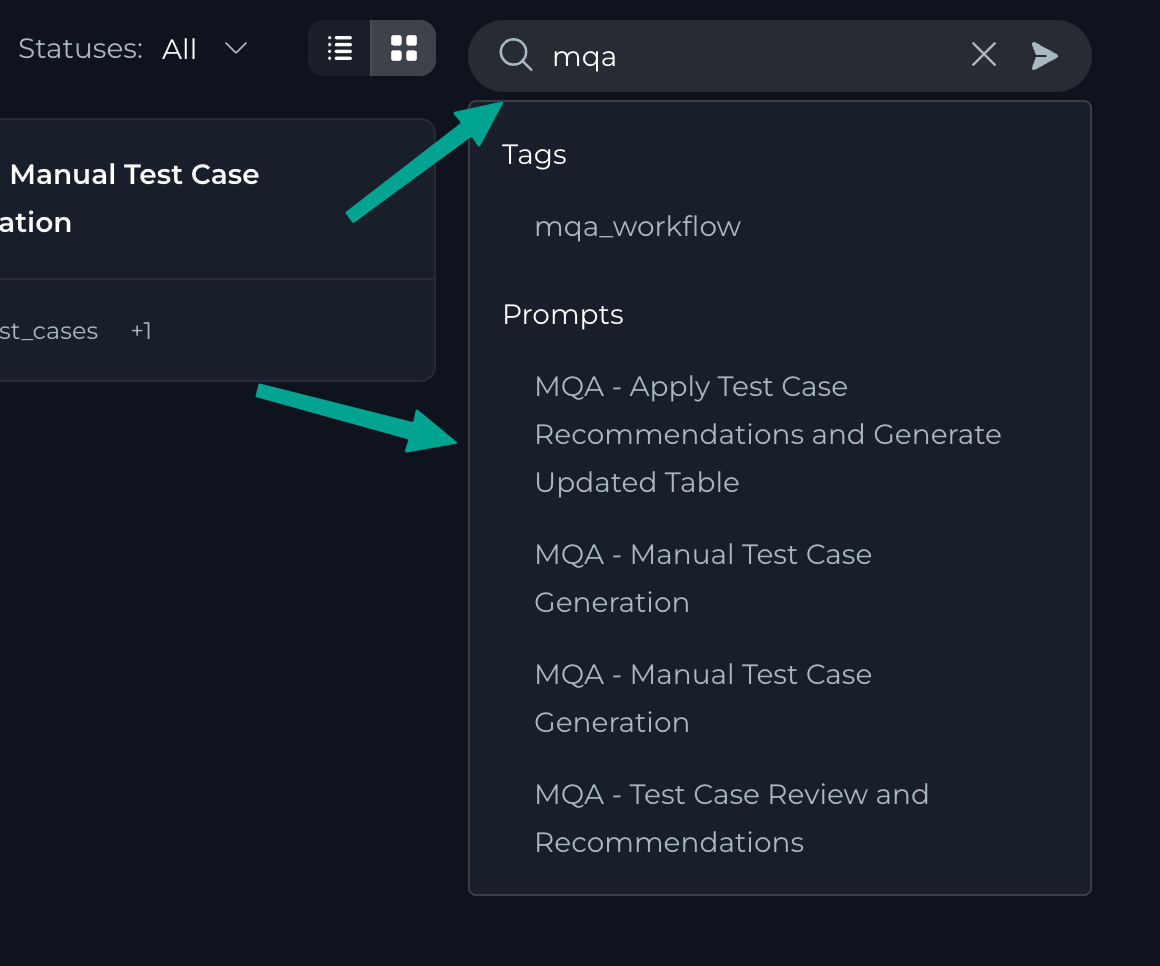Click the Prompts section heading
The image size is (1160, 966).
click(563, 315)
